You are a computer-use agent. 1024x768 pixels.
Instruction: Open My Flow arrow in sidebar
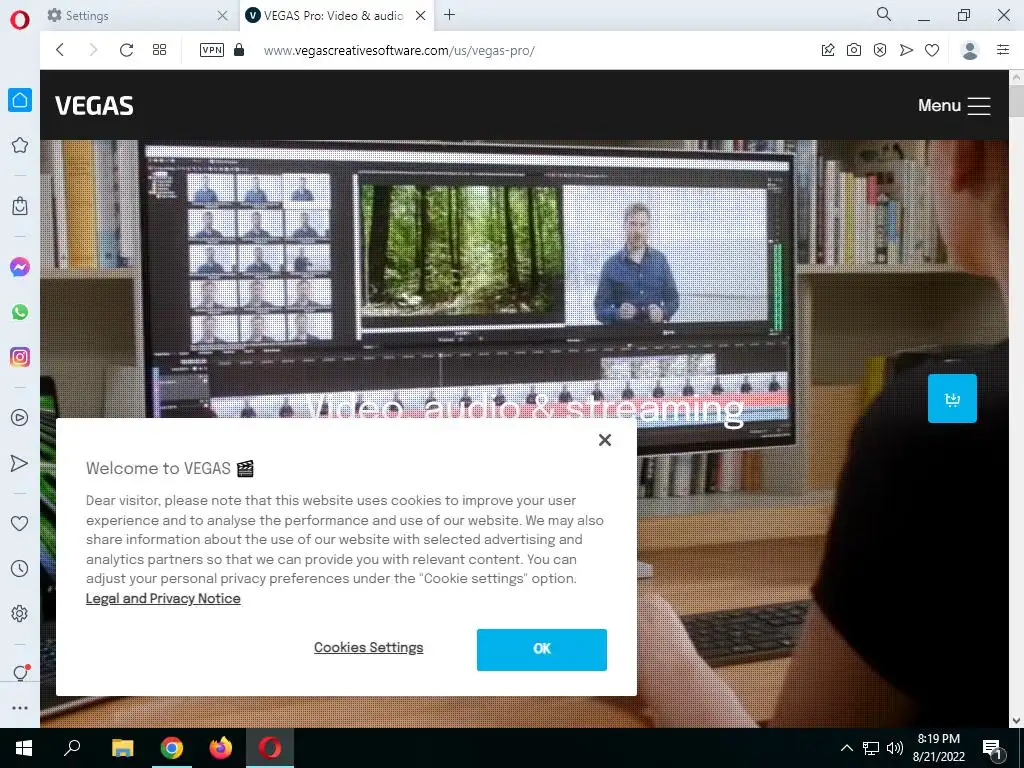point(20,463)
